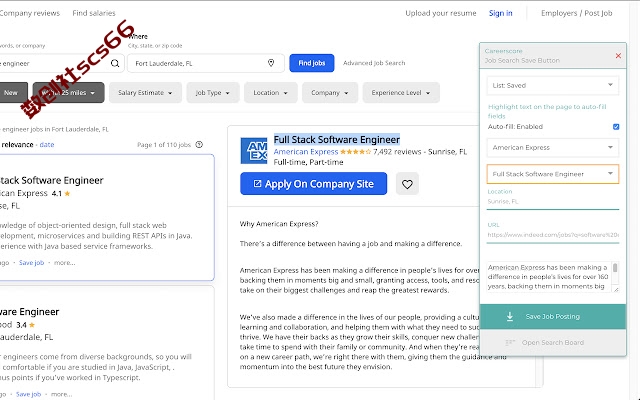640x400 pixels.
Task: Click the URL field in Careerscore panel
Action: [553, 235]
